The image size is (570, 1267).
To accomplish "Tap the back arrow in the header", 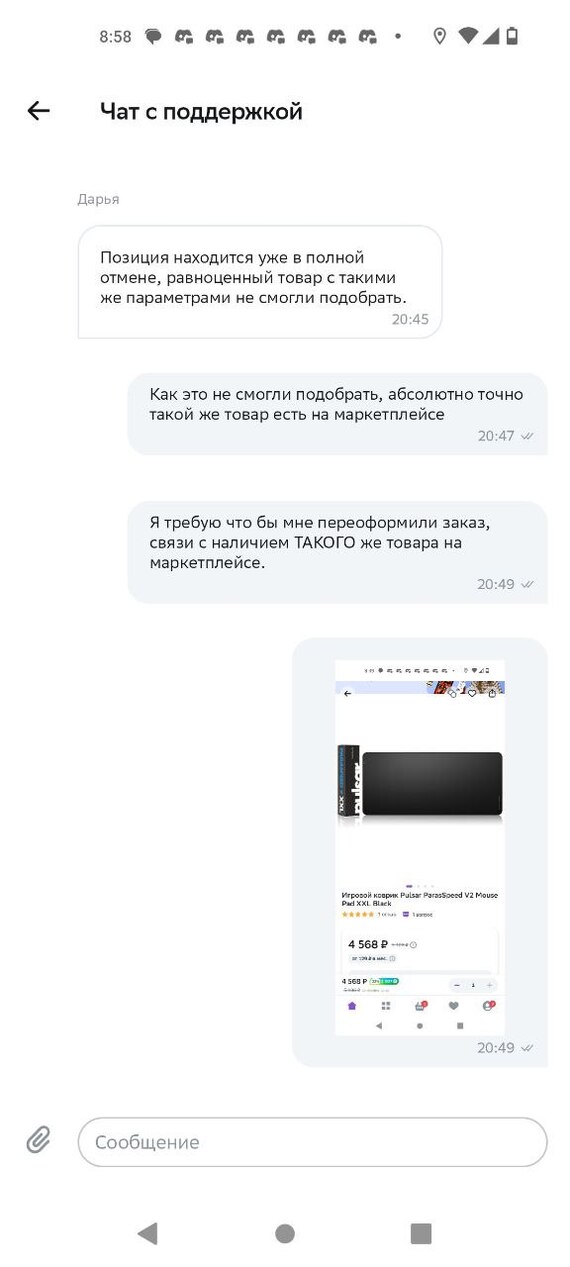I will pyautogui.click(x=38, y=111).
